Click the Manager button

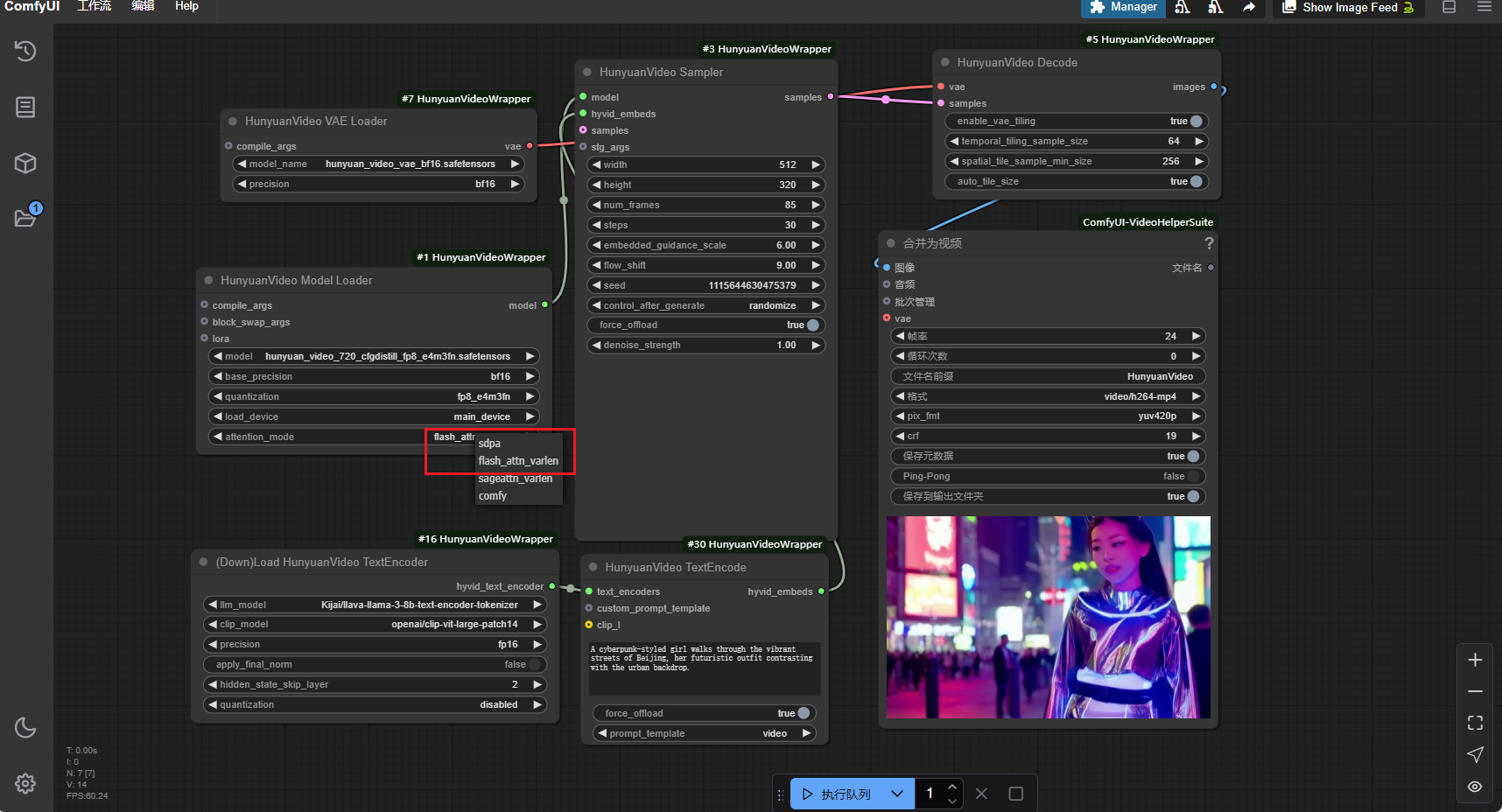click(x=1124, y=7)
